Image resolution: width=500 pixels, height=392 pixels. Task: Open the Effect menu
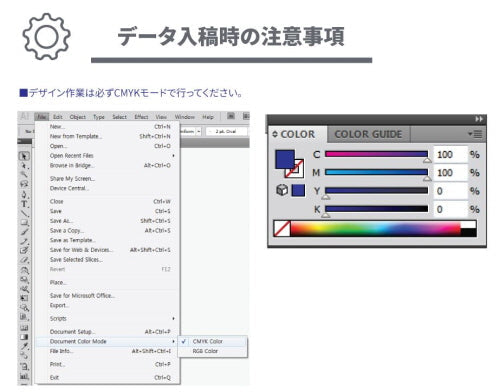[141, 117]
